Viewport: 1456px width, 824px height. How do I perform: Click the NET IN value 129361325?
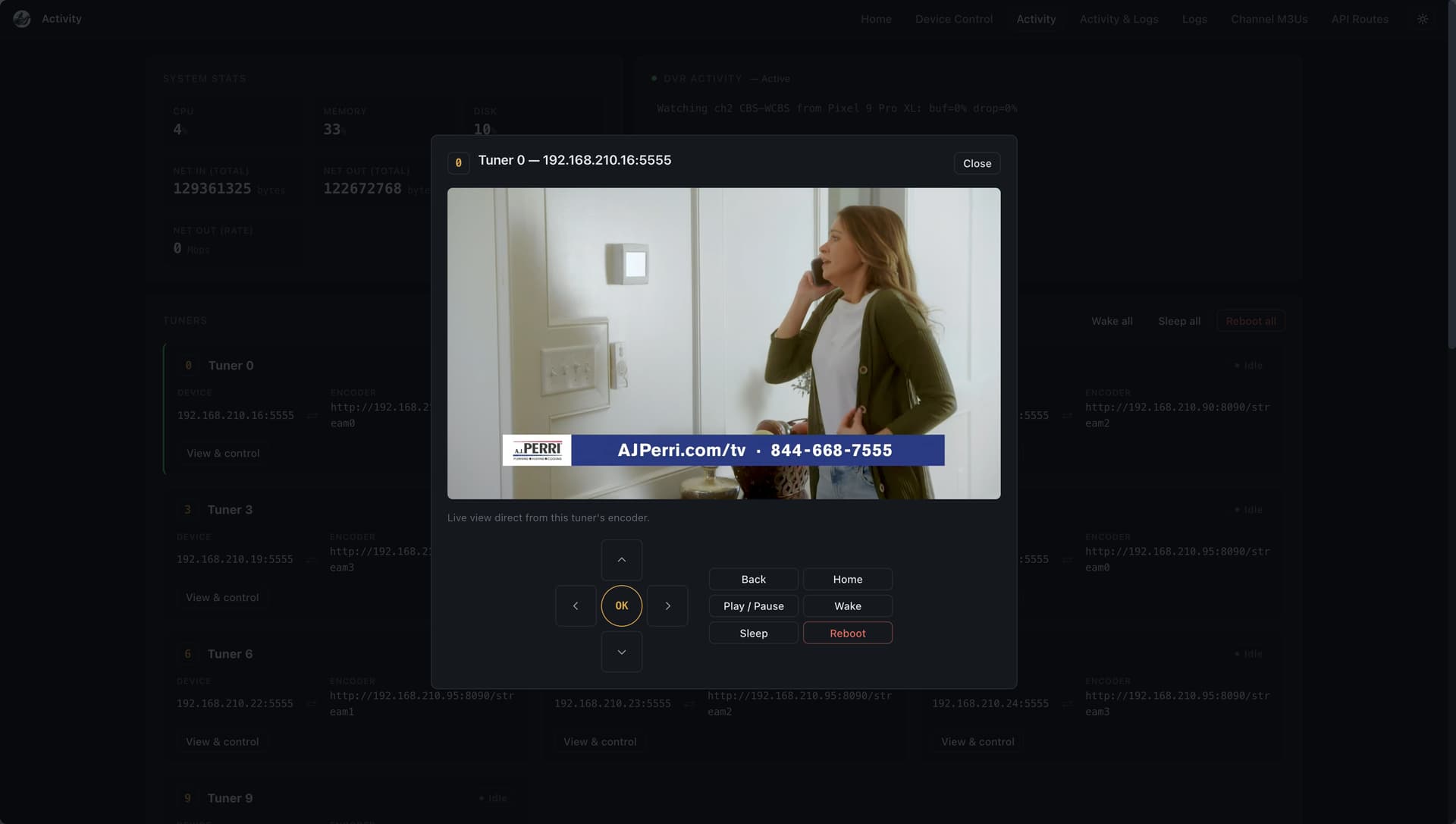coord(212,188)
